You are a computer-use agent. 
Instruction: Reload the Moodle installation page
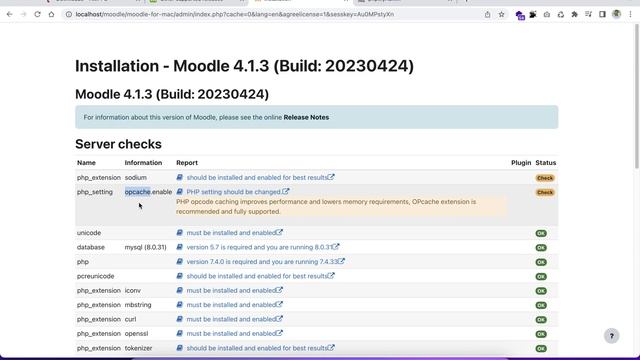pyautogui.click(x=37, y=14)
